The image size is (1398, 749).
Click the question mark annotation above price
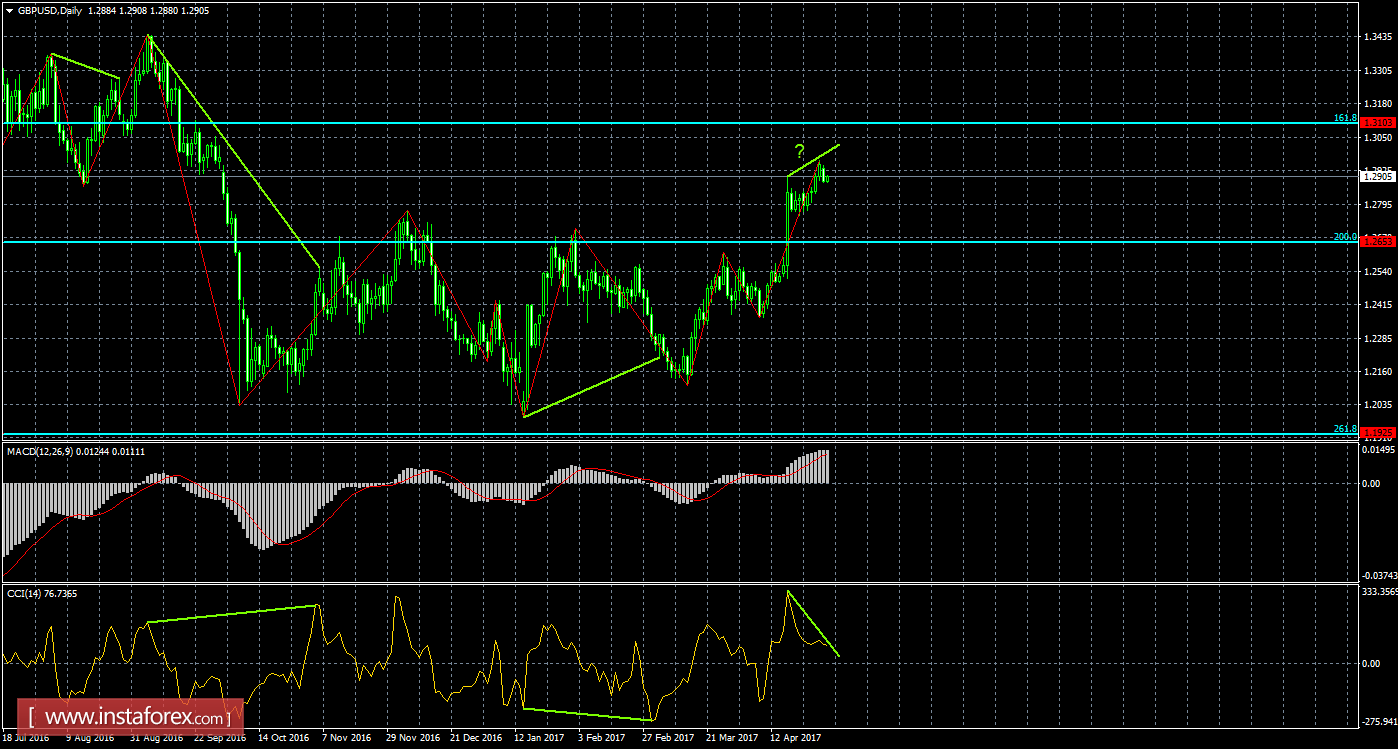(x=798, y=152)
